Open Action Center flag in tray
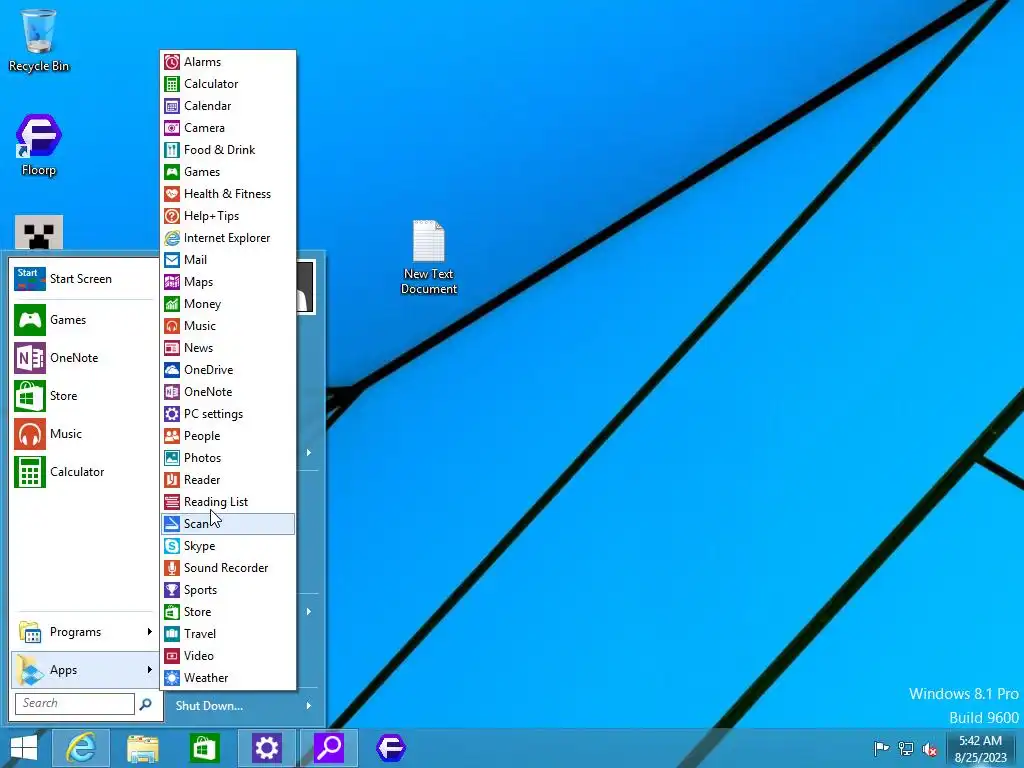The image size is (1024, 768). point(881,748)
